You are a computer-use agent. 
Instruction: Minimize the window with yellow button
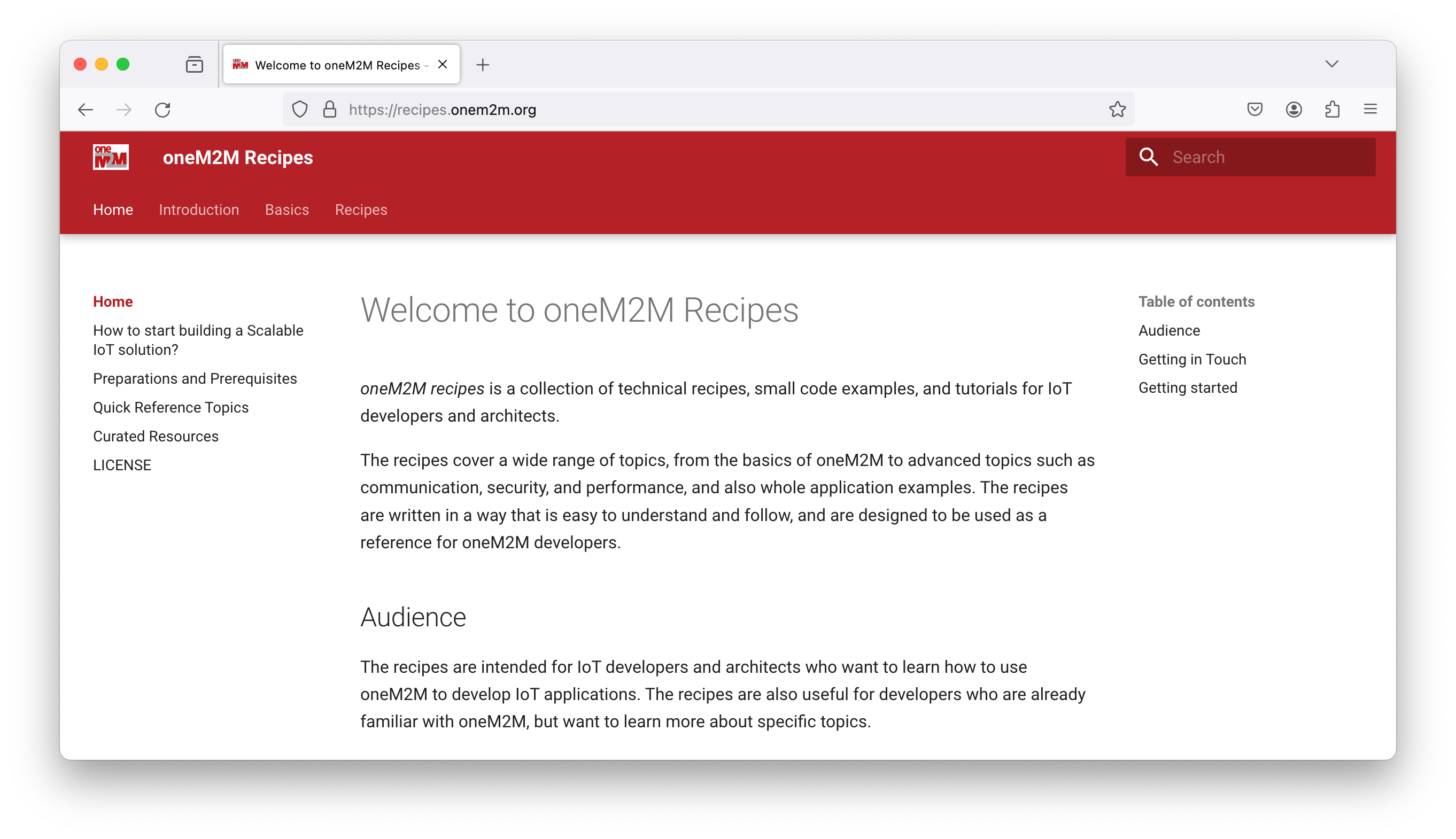102,64
